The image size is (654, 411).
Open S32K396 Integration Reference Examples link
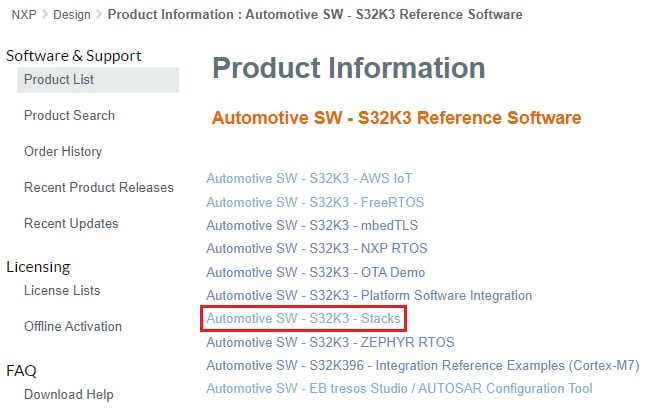pos(422,365)
